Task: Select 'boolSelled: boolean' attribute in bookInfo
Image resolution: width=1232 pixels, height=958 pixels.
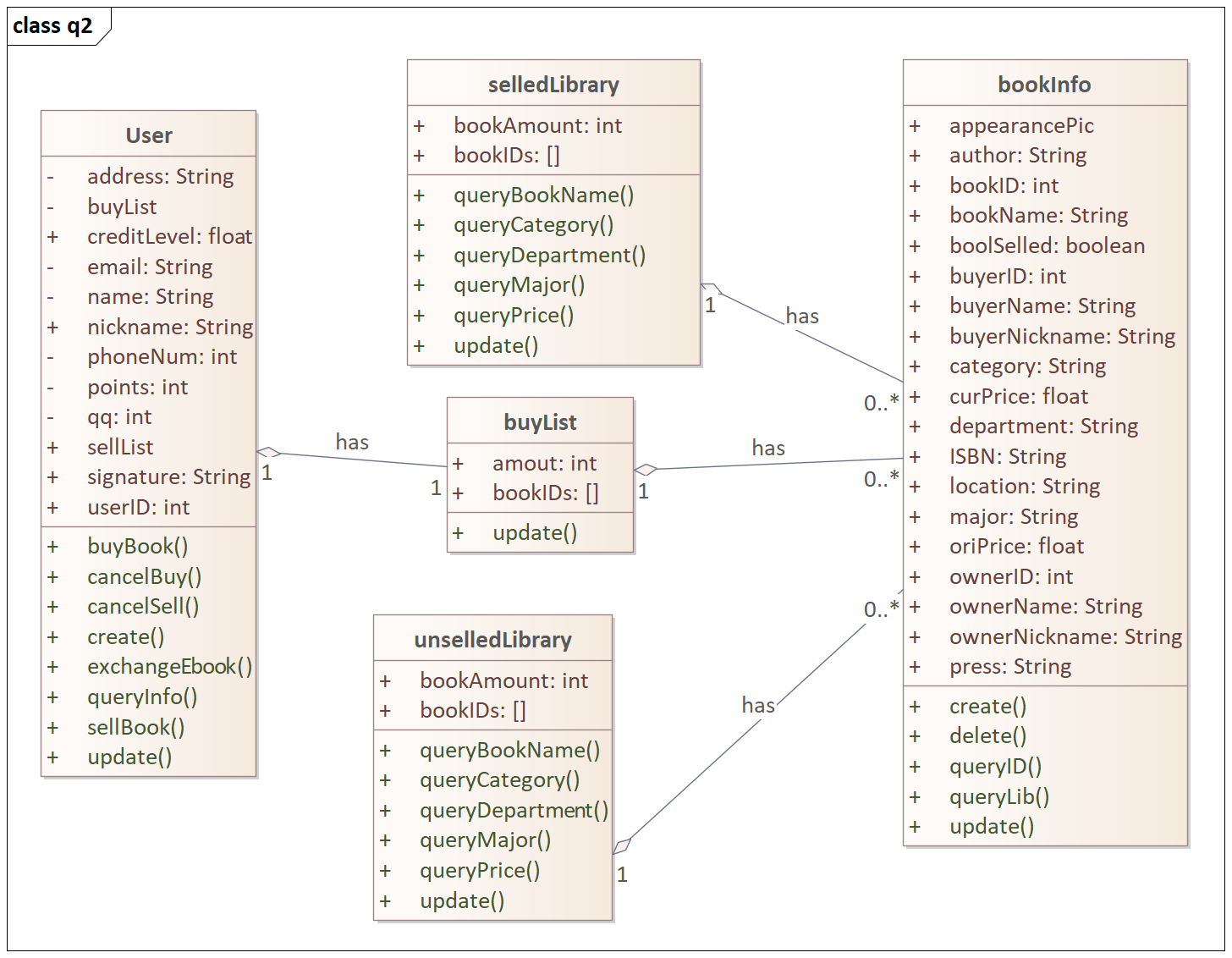Action: pos(1047,245)
